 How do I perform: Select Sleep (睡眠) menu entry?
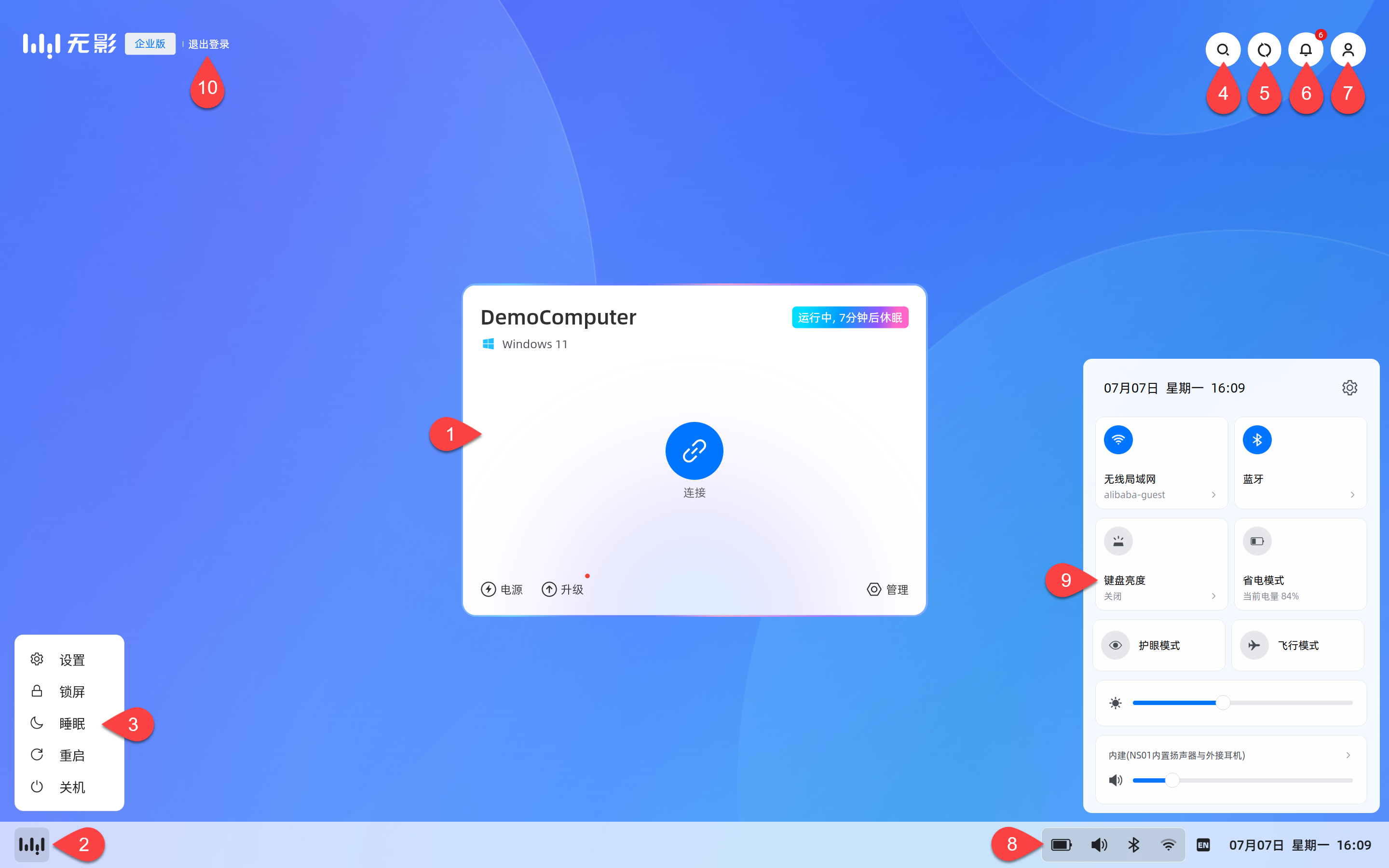click(x=69, y=723)
